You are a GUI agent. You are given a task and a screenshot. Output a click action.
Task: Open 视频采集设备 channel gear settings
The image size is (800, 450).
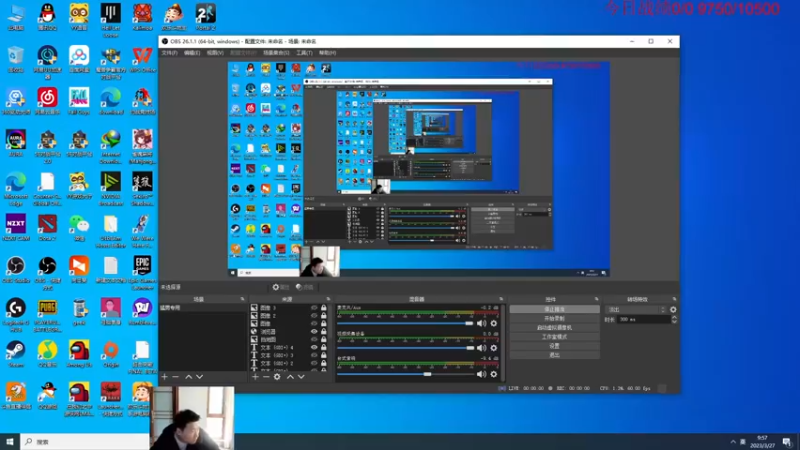[493, 348]
